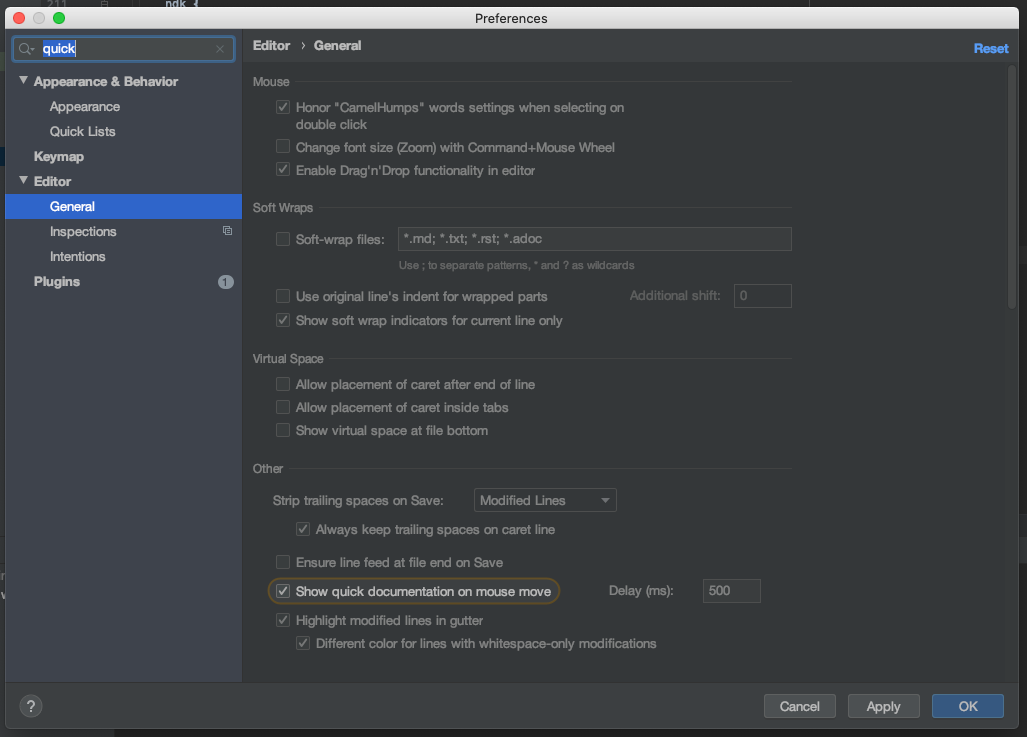Uncheck Show quick documentation on mouse move
Image resolution: width=1027 pixels, height=737 pixels.
point(283,591)
